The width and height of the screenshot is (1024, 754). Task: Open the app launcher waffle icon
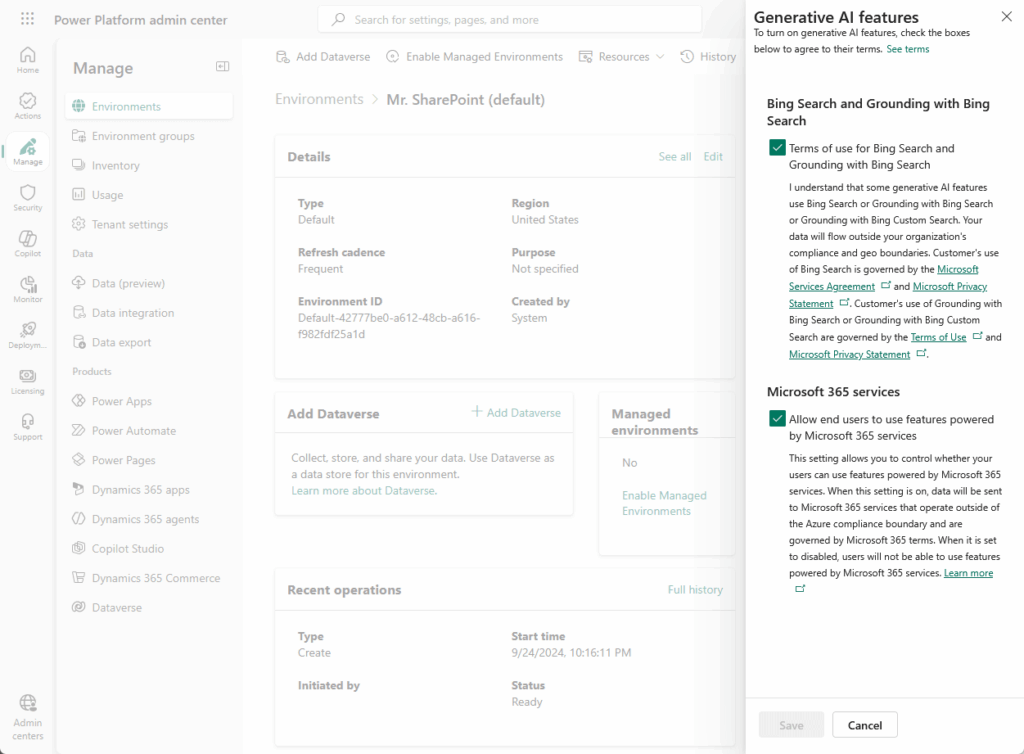(27, 19)
